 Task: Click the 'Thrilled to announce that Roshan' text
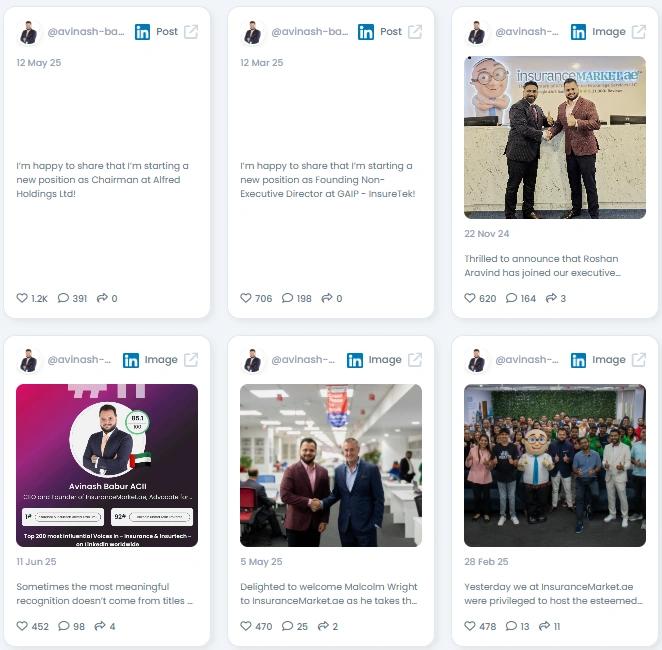click(x=541, y=259)
